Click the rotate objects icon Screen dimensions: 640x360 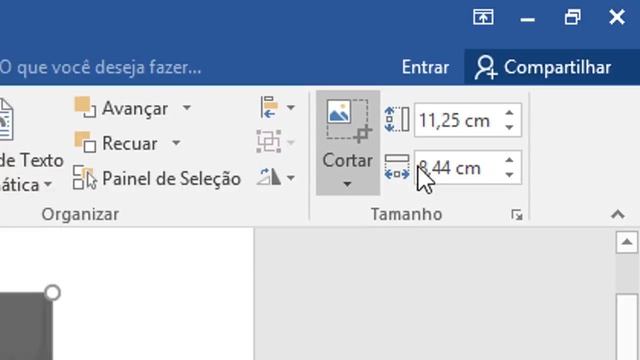[269, 178]
